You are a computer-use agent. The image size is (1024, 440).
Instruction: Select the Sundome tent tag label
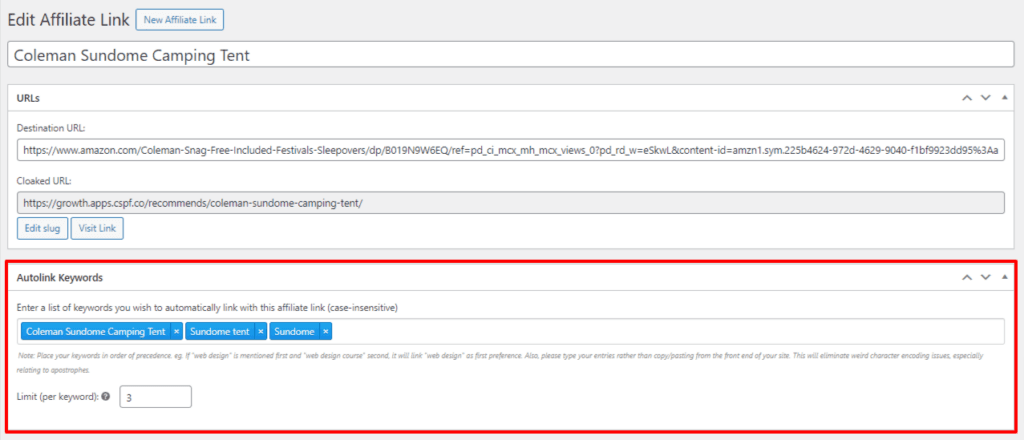point(220,332)
